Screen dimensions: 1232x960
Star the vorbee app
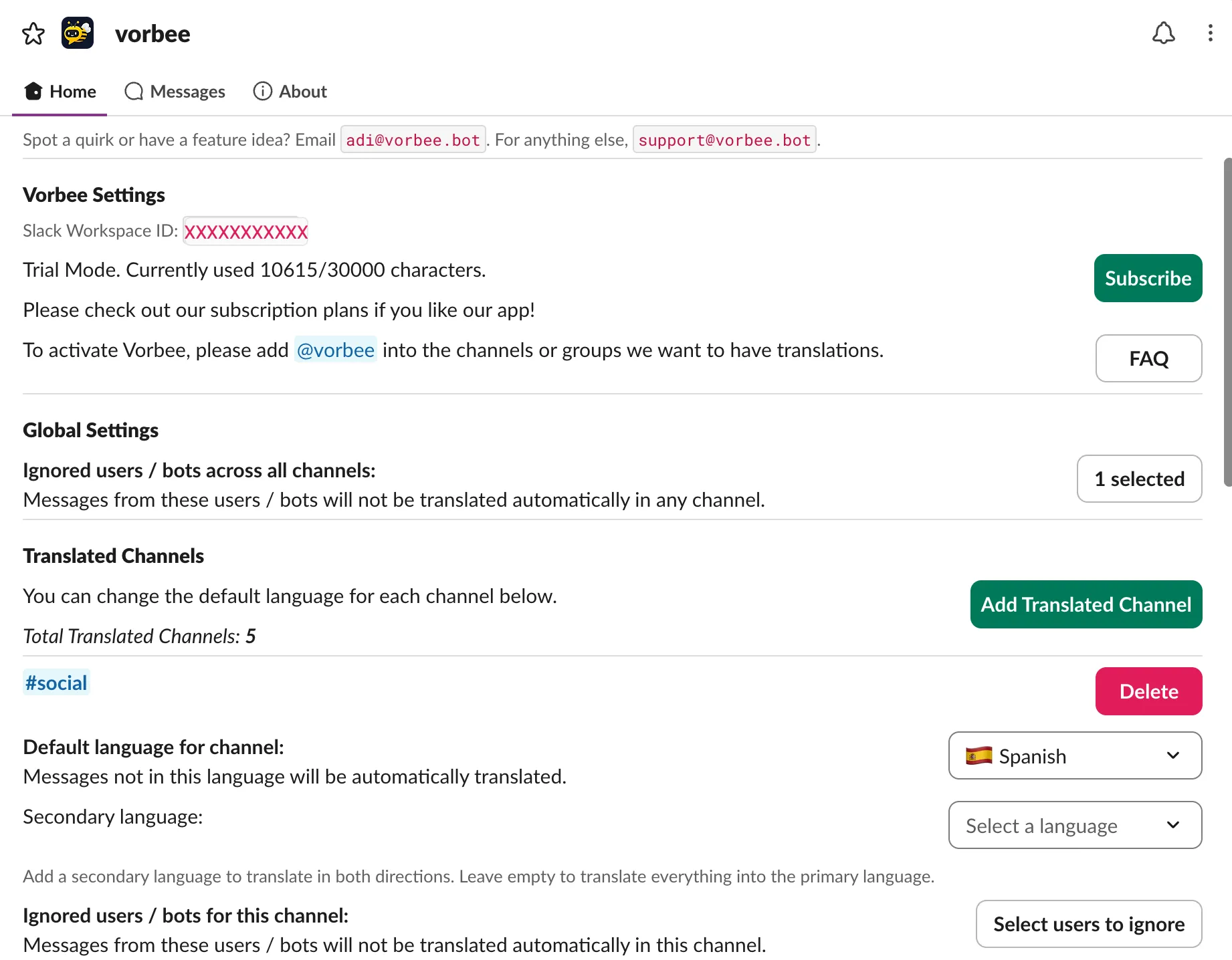[33, 33]
